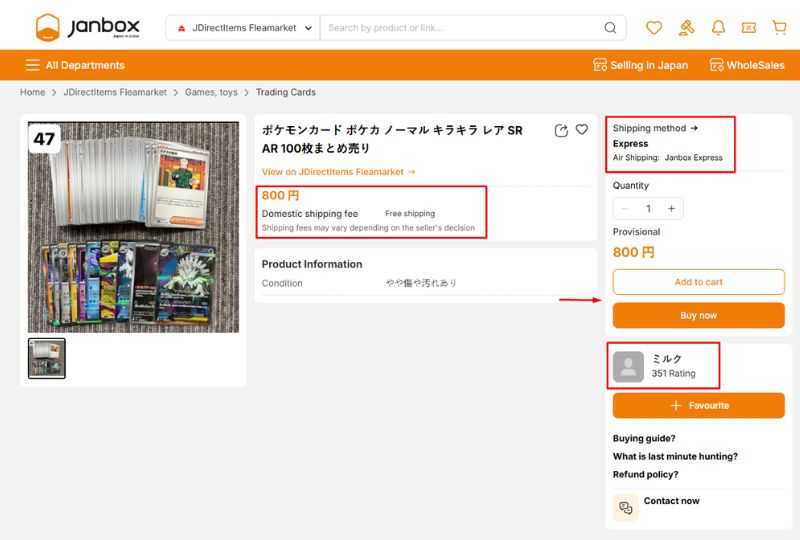Image resolution: width=800 pixels, height=540 pixels.
Task: Open the auction gavel icon in header
Action: coord(686,27)
